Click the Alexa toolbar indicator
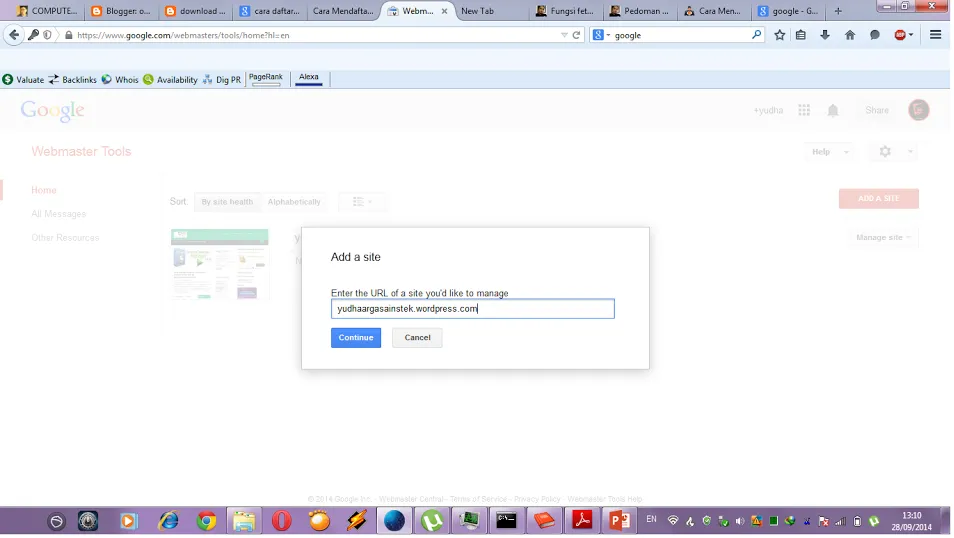Image resolution: width=954 pixels, height=538 pixels. tap(308, 79)
